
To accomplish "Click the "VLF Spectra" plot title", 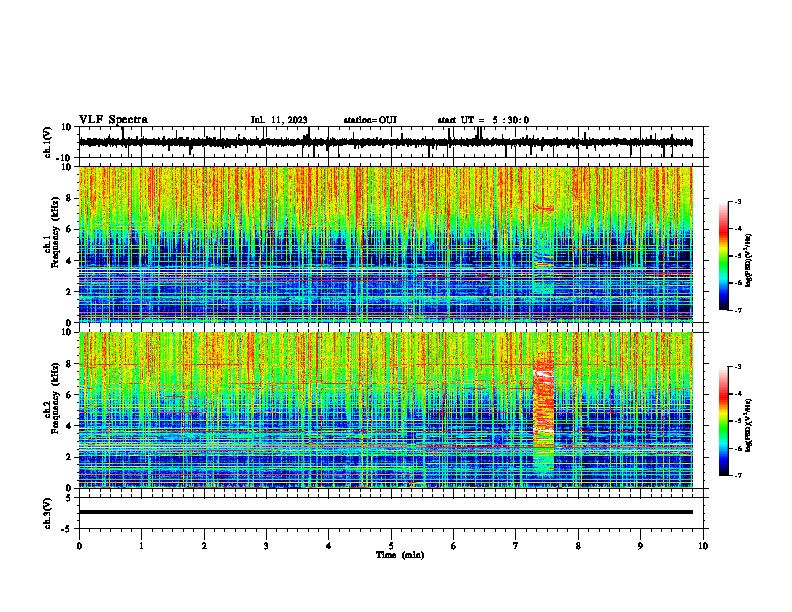I will coord(113,120).
